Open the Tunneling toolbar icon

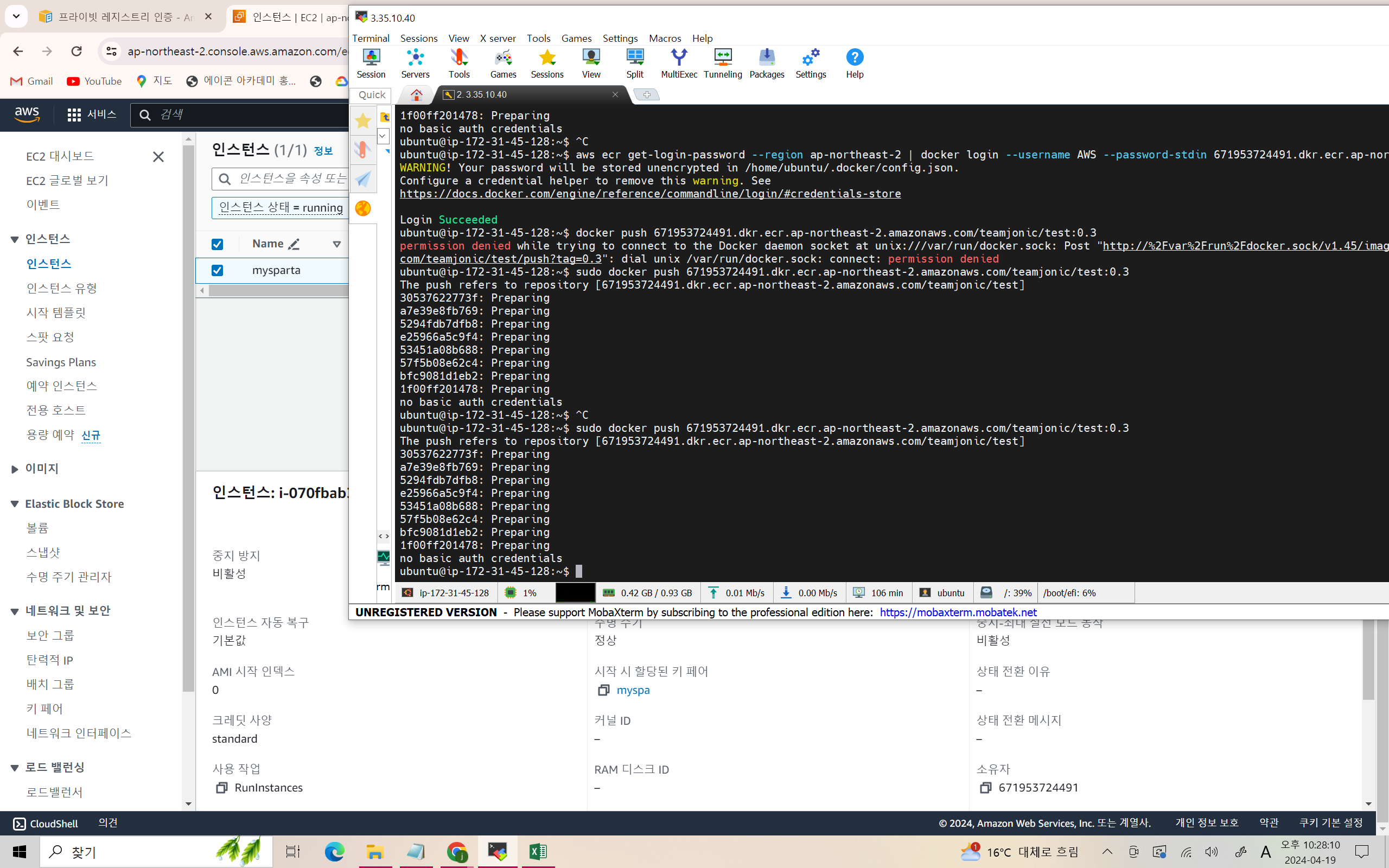[x=723, y=63]
